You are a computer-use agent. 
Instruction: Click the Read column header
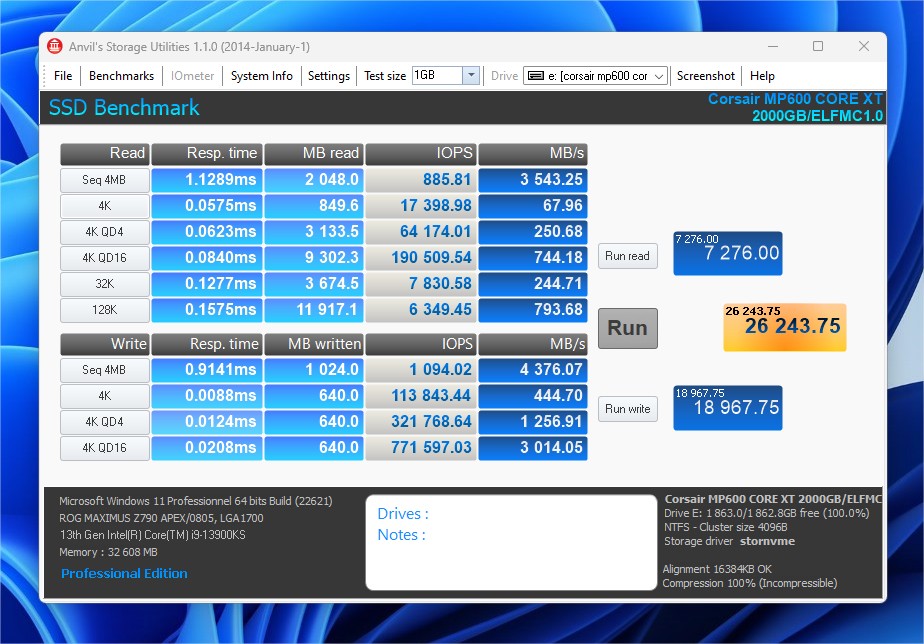click(104, 154)
